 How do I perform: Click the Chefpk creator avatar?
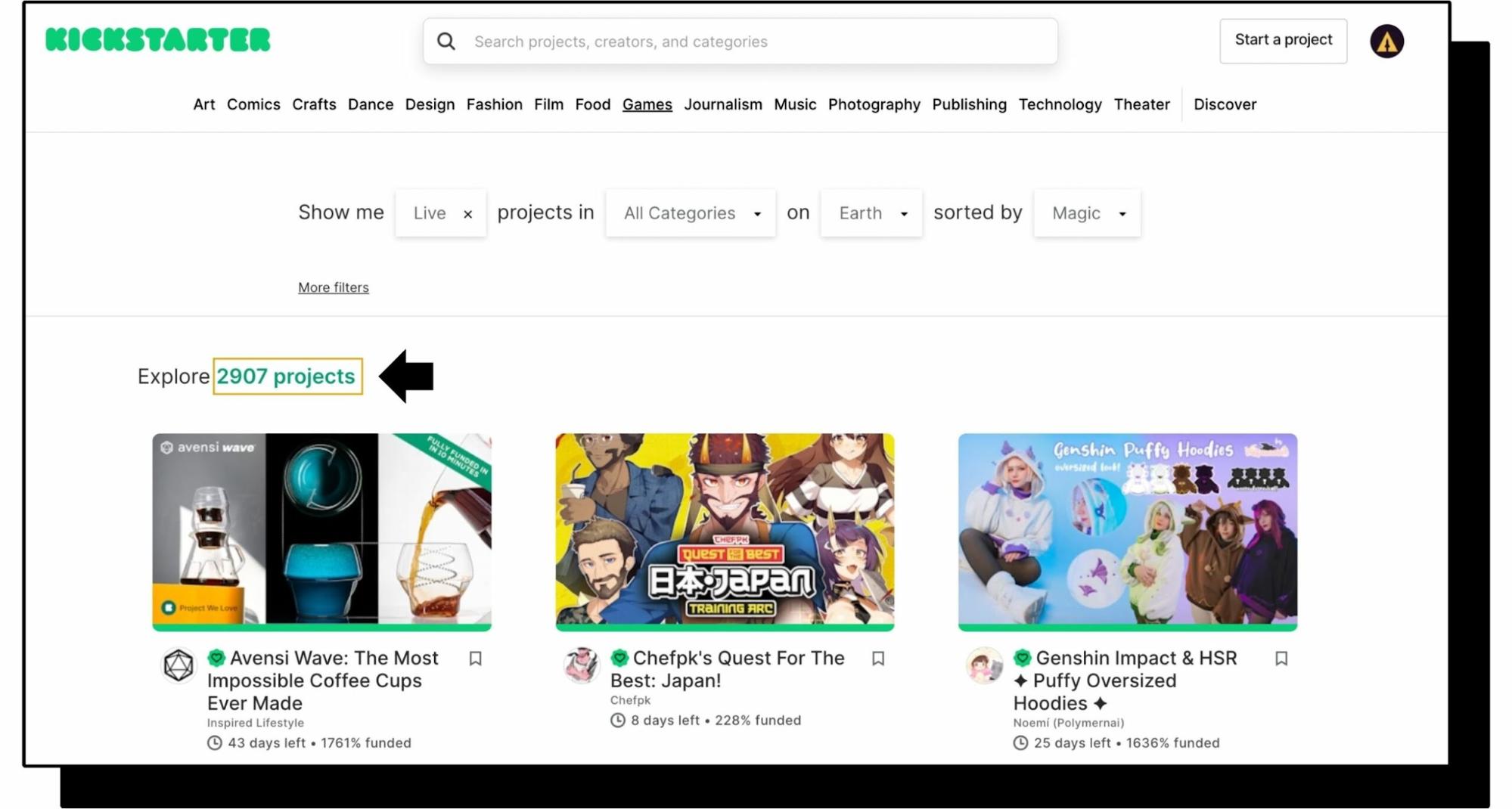(x=582, y=665)
